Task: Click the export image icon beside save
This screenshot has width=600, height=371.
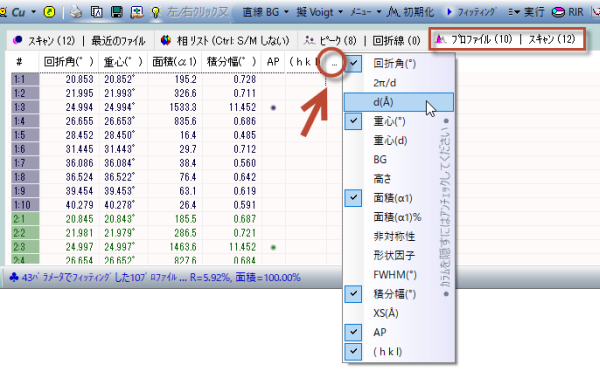Action: click(x=137, y=12)
